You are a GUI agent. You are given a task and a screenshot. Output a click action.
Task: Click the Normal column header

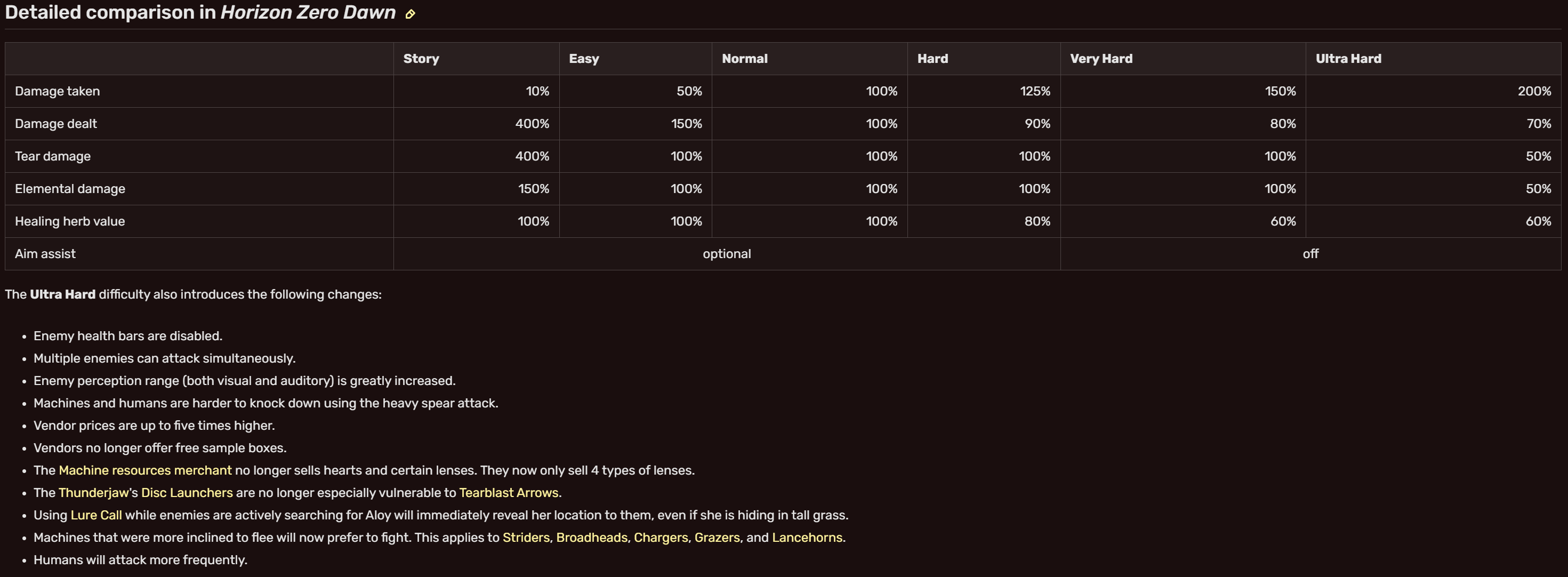809,59
